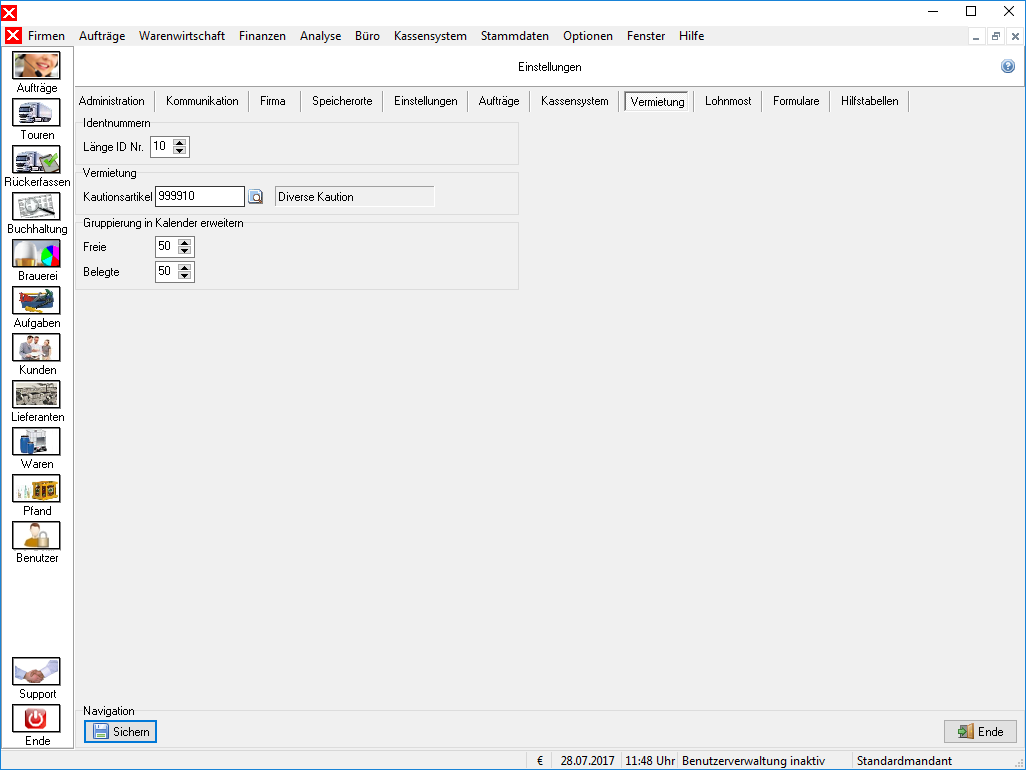Switch to the Hilfstabellen tab
The height and width of the screenshot is (770, 1026).
tap(870, 101)
